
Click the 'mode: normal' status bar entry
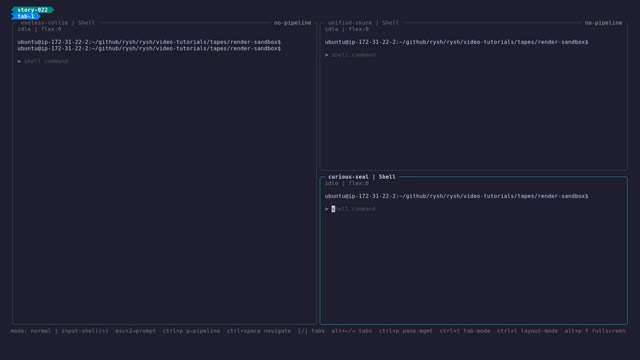click(x=31, y=331)
